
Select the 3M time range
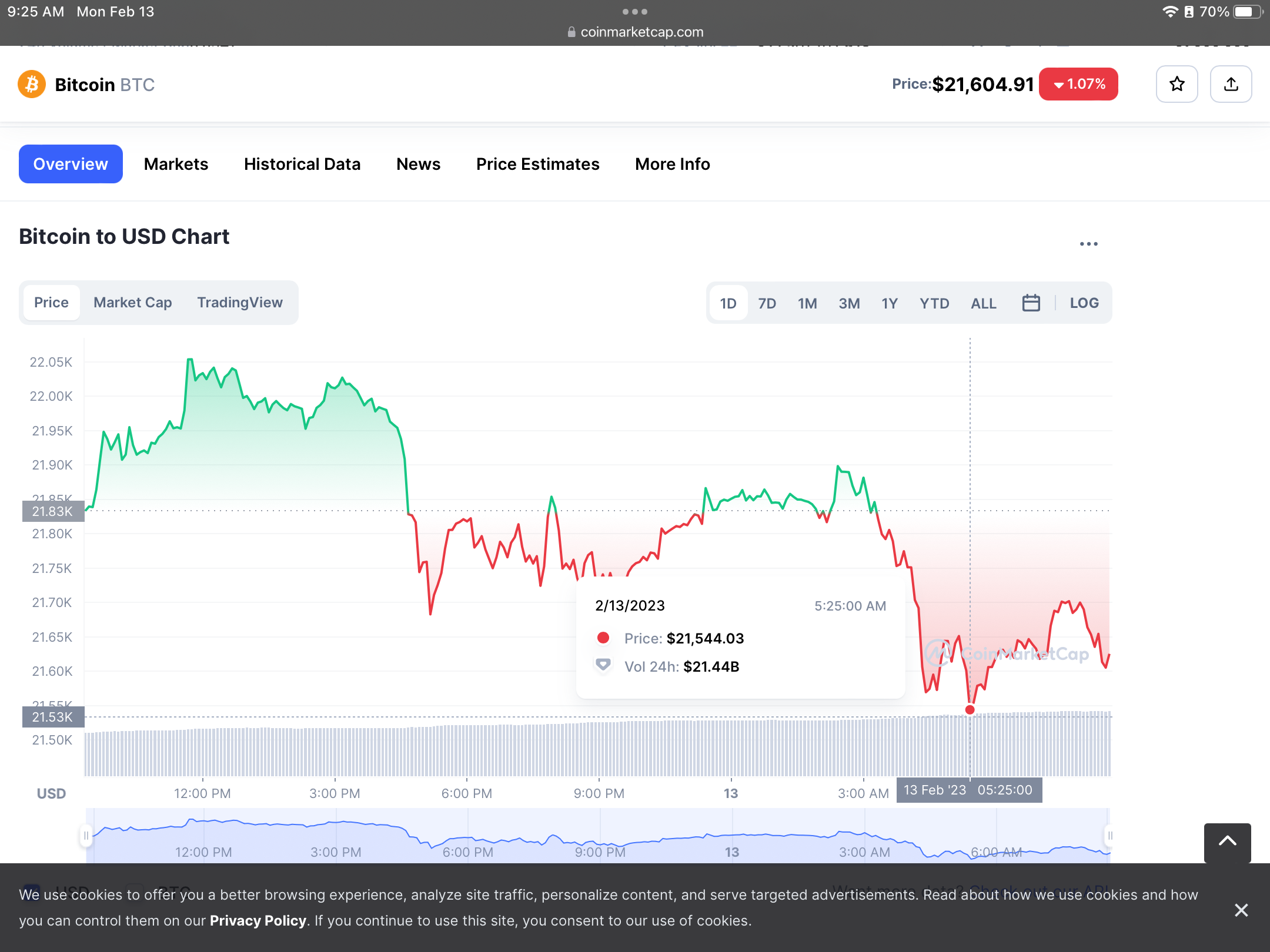pyautogui.click(x=849, y=303)
